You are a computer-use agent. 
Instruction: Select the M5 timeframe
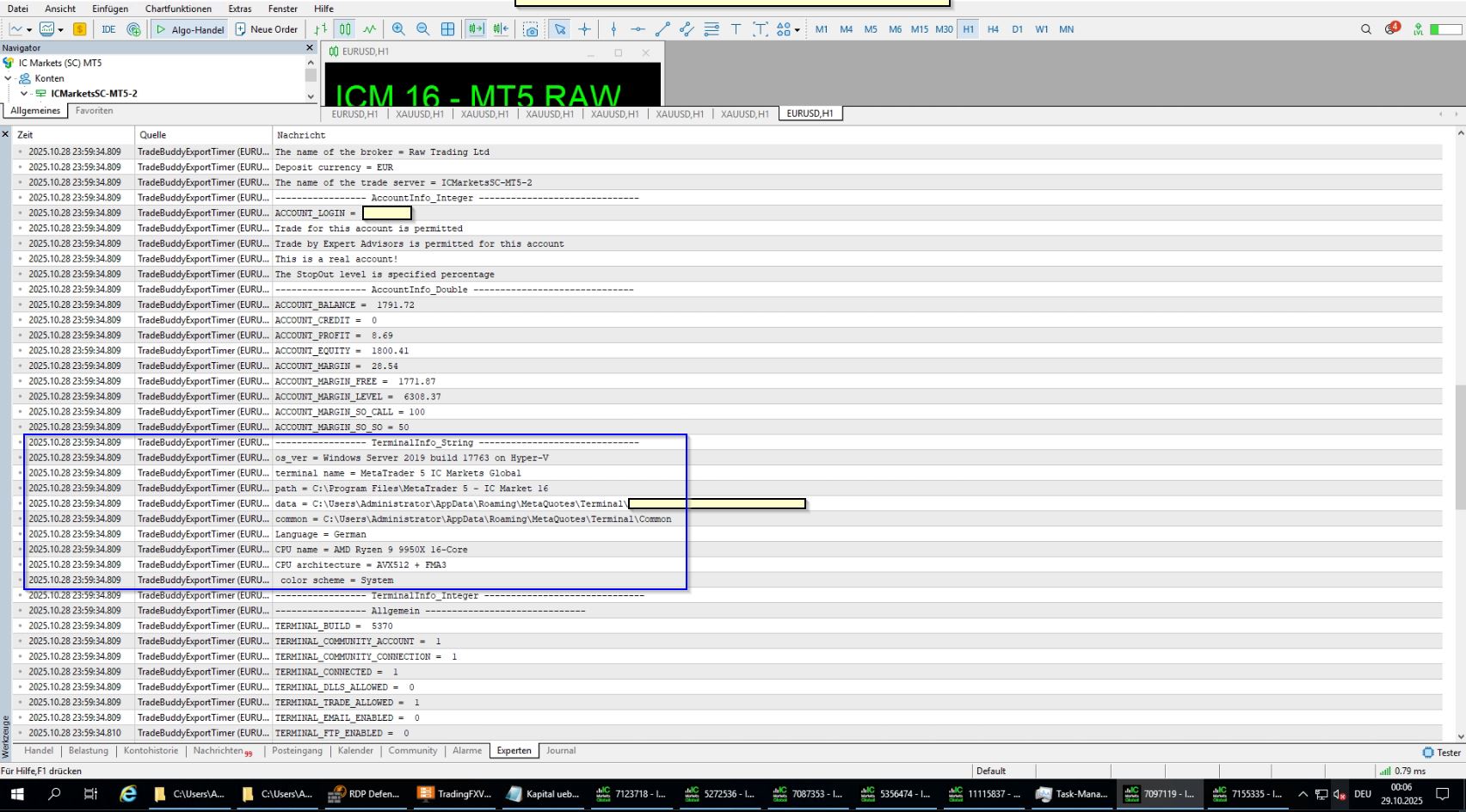[x=871, y=29]
